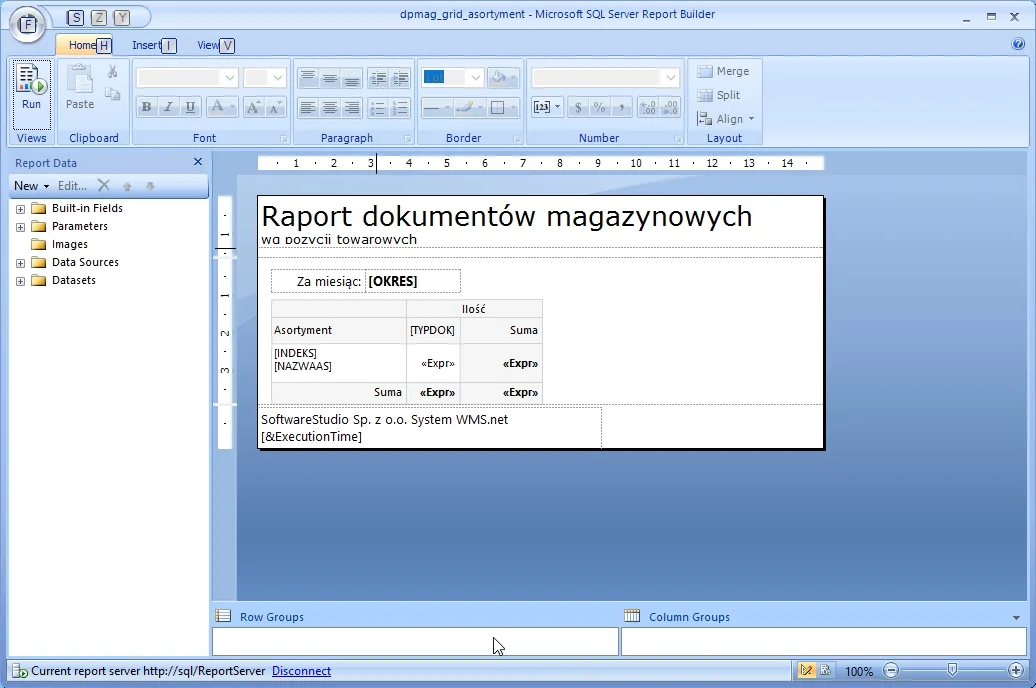Click Edit in Report Data toolbar

pos(72,186)
